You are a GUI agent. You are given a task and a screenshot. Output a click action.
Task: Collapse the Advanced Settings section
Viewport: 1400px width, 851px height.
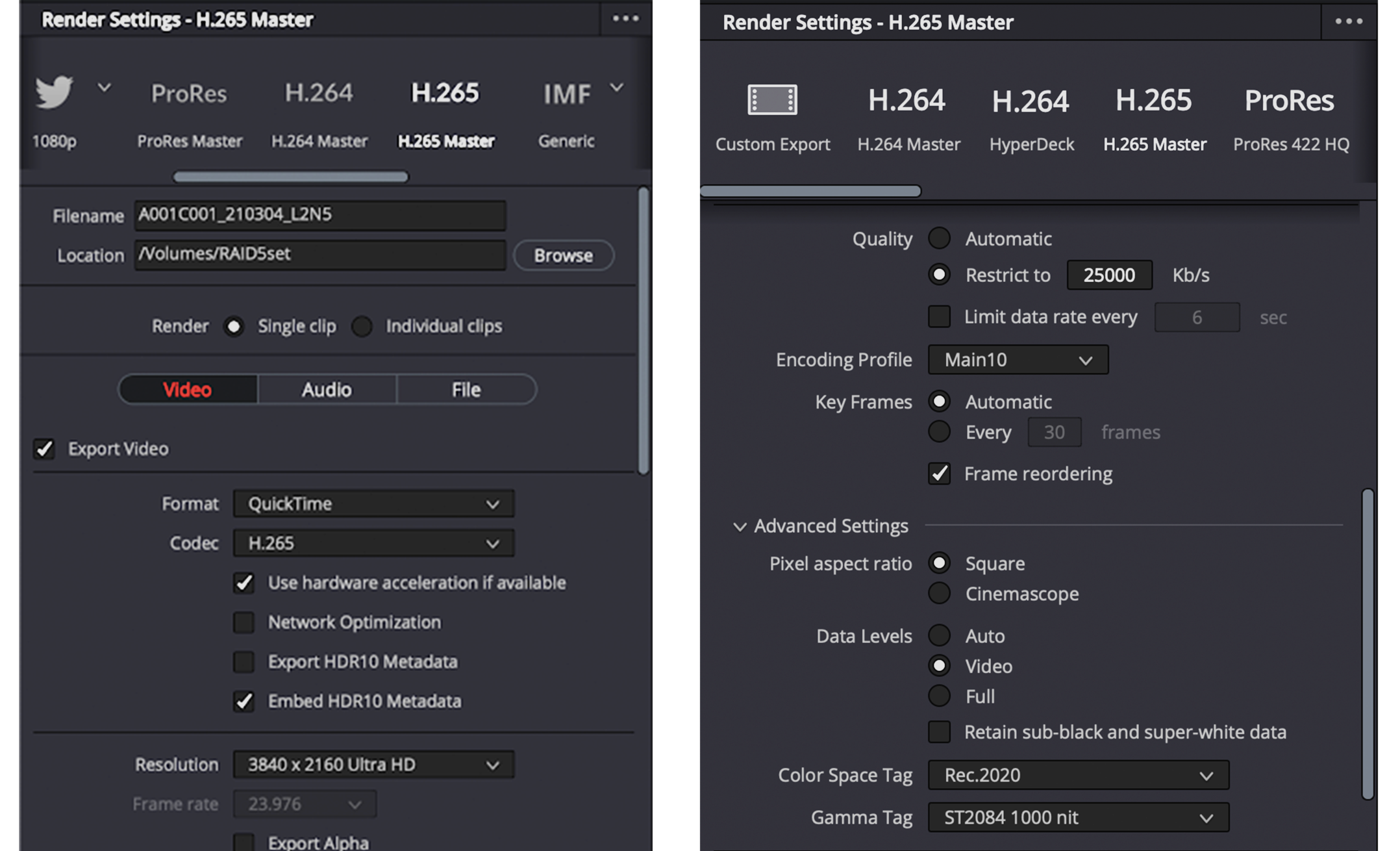pos(740,526)
